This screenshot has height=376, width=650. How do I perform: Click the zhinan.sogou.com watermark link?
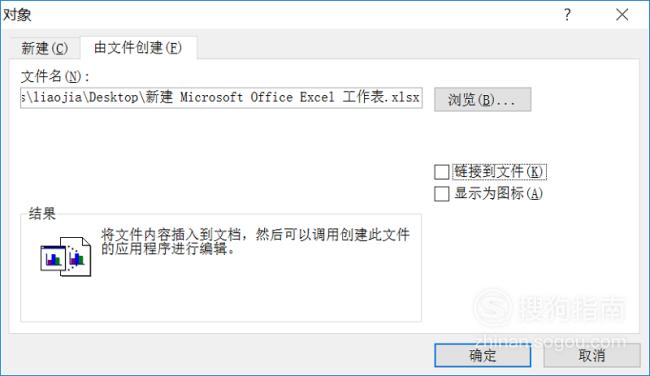coord(550,342)
